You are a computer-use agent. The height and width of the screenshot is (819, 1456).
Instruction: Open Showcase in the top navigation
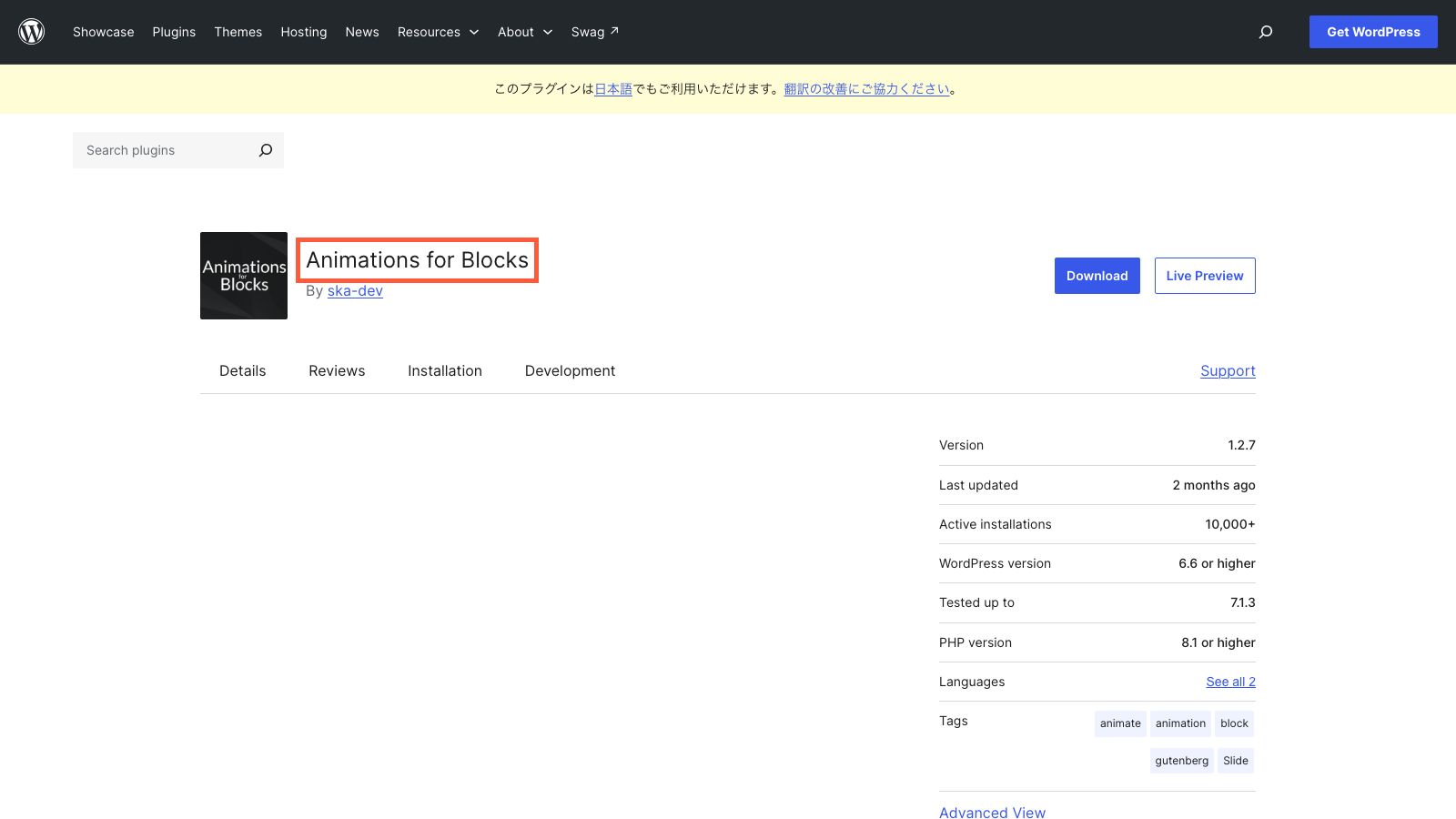104,32
